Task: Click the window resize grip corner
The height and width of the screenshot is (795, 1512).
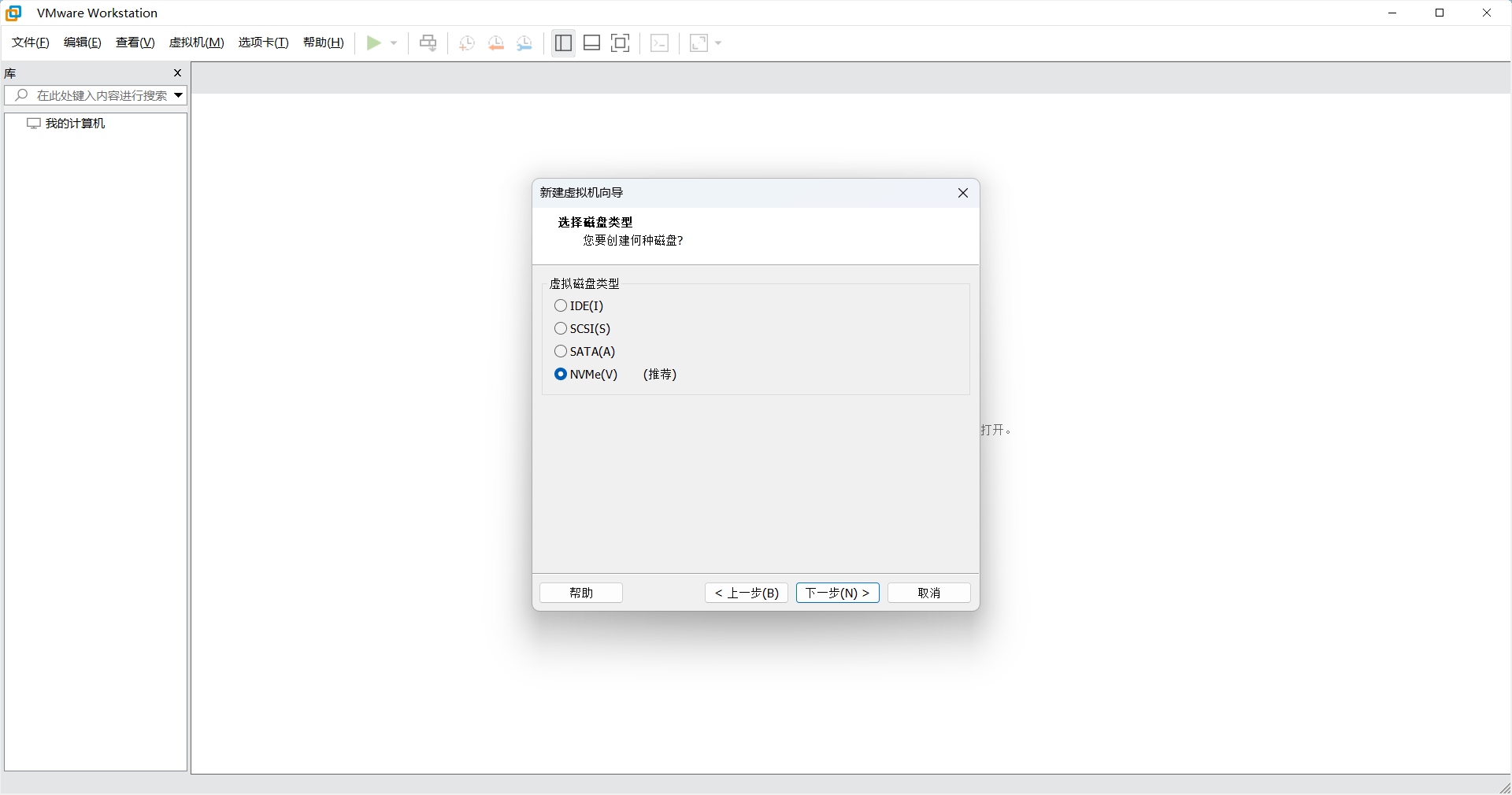Action: click(1505, 787)
